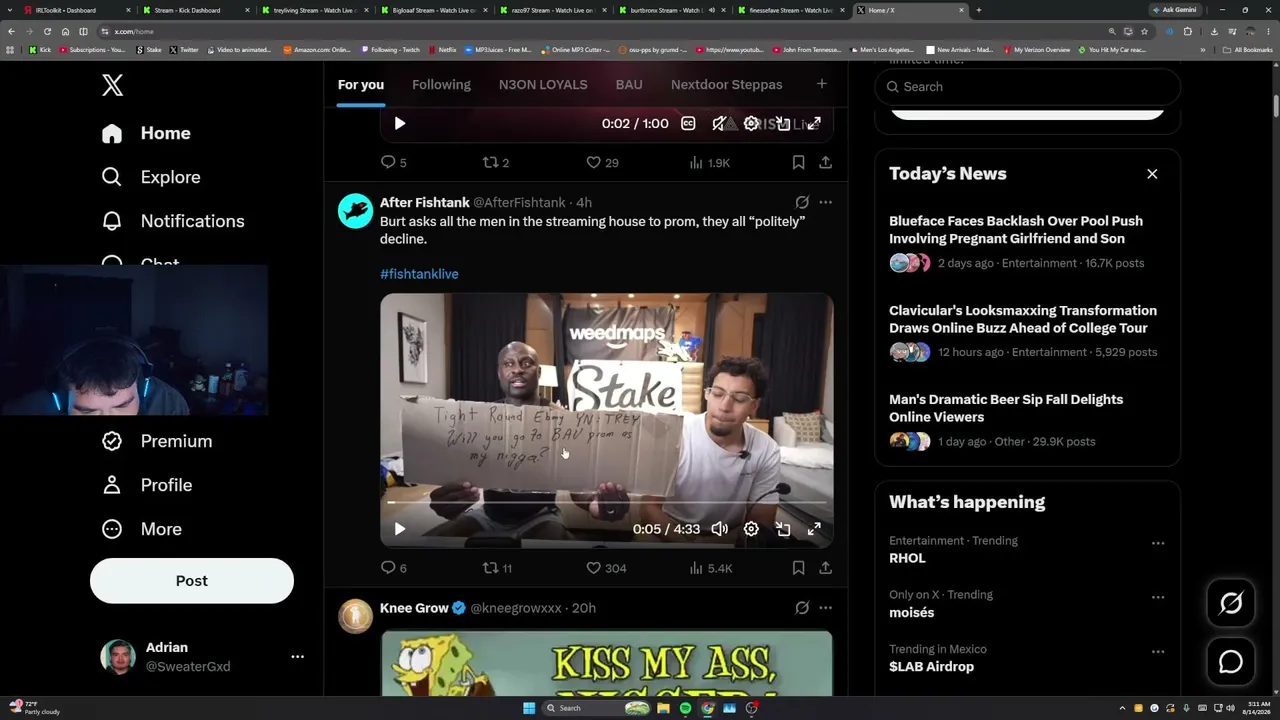The height and width of the screenshot is (720, 1280).
Task: Switch to the Following tab
Action: (441, 85)
